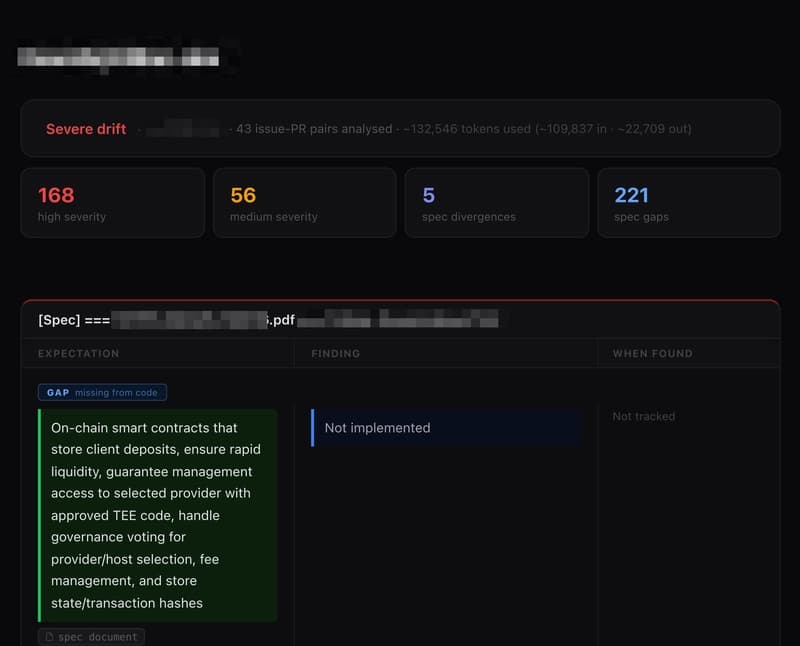Click the Not implemented finding entry
800x646 pixels.
click(x=378, y=427)
